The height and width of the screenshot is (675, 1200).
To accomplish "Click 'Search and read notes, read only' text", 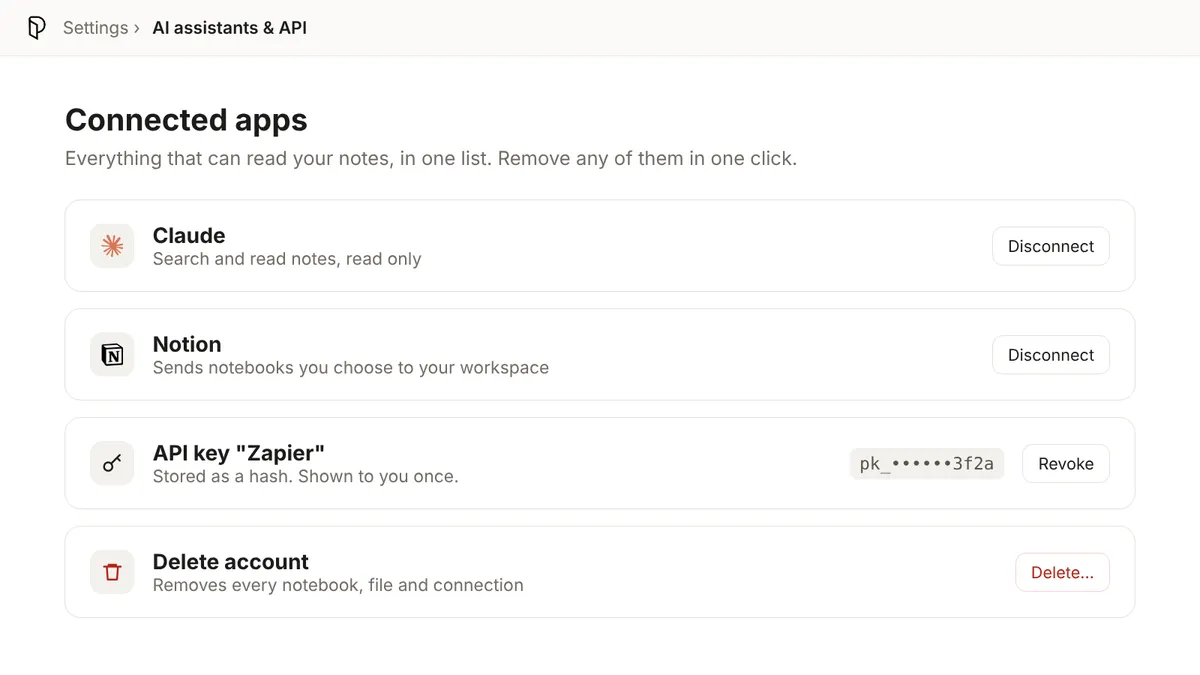I will tap(287, 259).
